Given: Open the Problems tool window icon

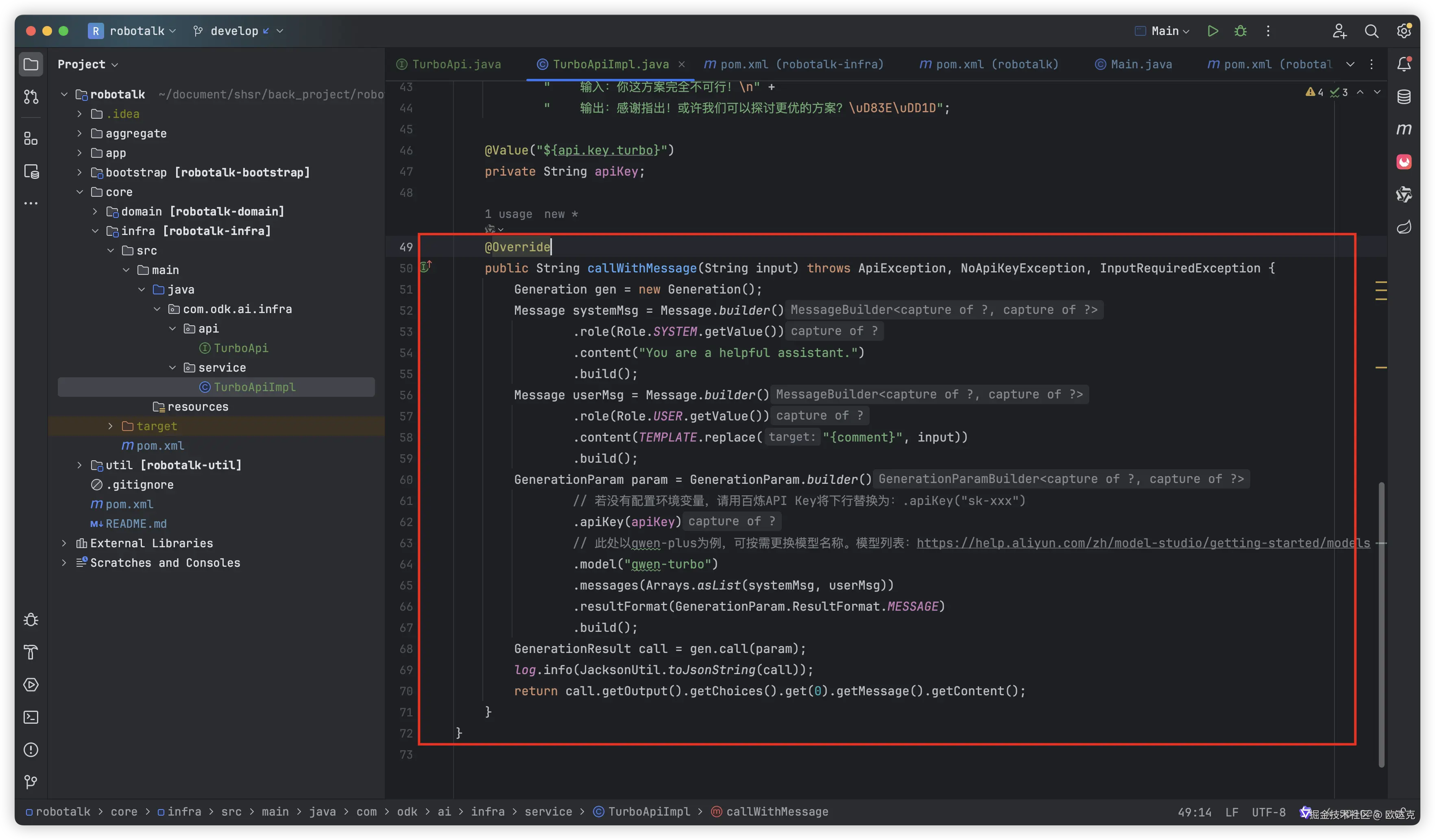Looking at the screenshot, I should coord(31,749).
